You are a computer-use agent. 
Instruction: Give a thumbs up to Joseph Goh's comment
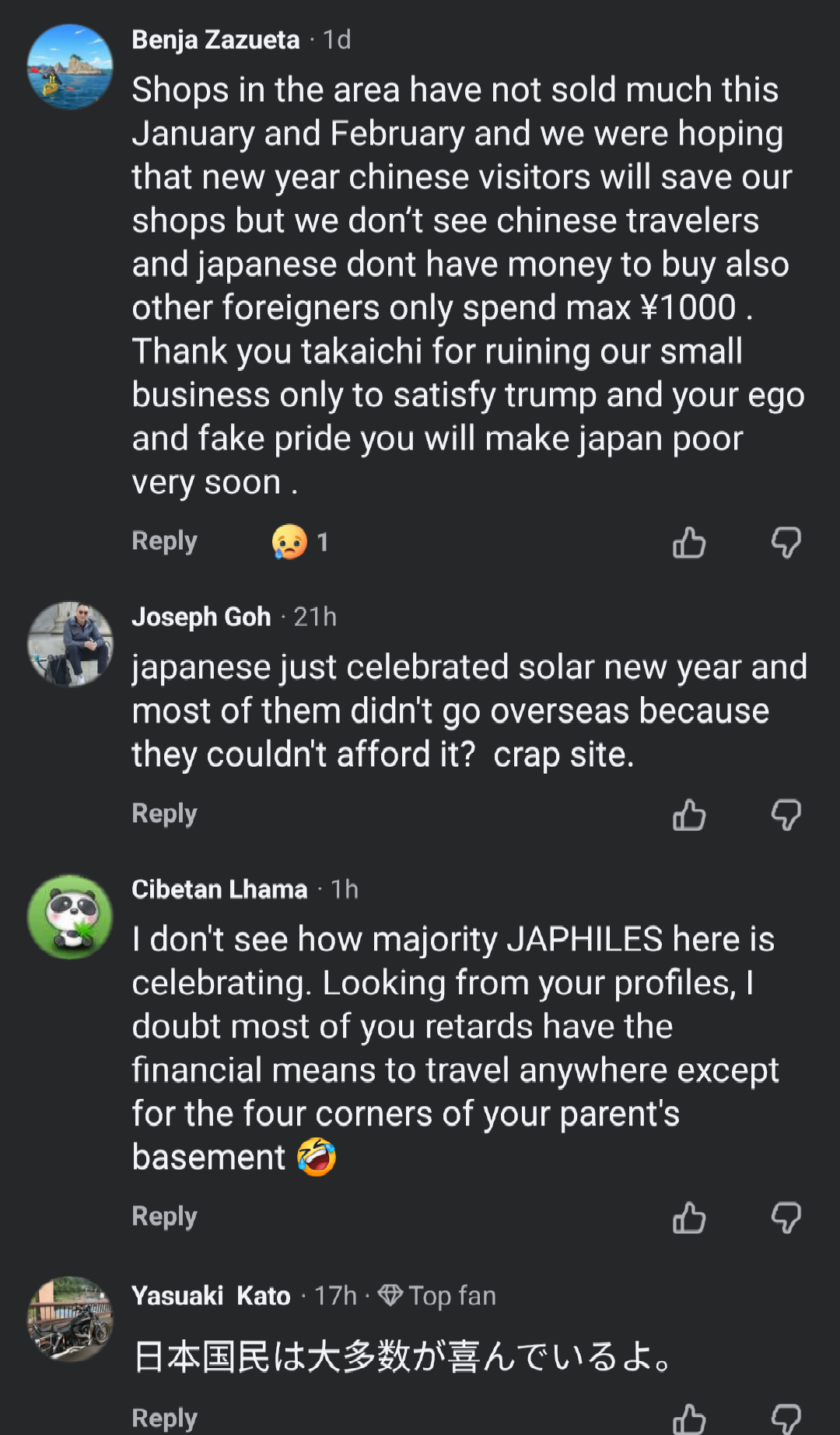(x=689, y=814)
